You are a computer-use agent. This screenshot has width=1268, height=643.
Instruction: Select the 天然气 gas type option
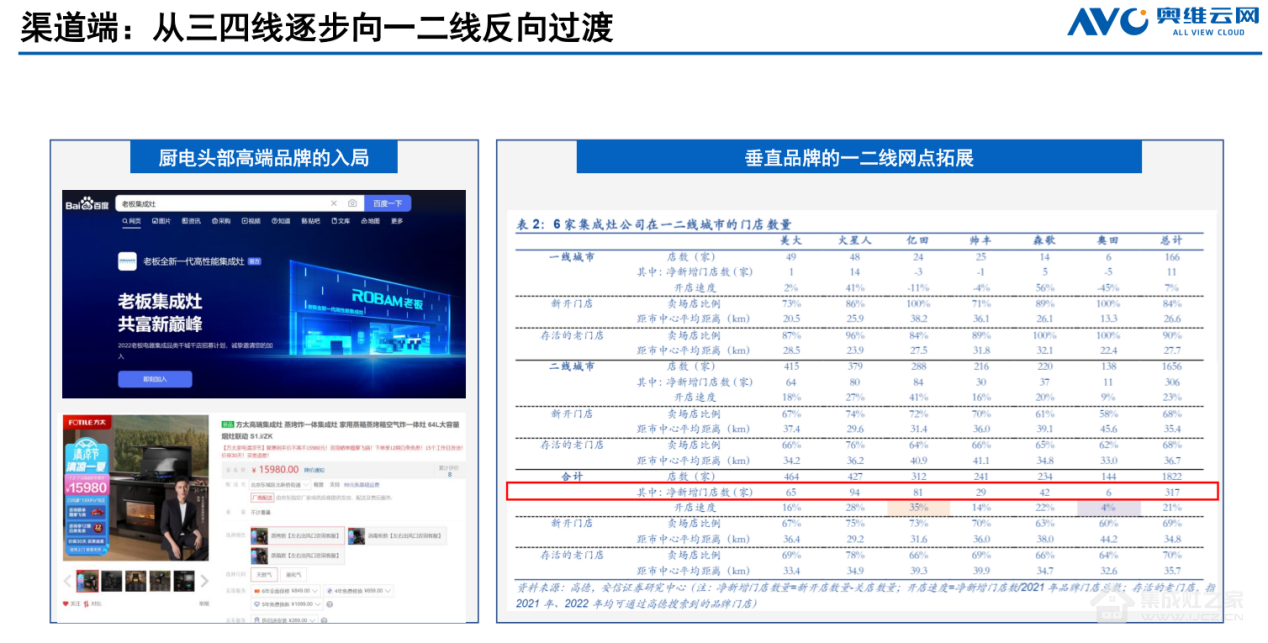point(264,574)
